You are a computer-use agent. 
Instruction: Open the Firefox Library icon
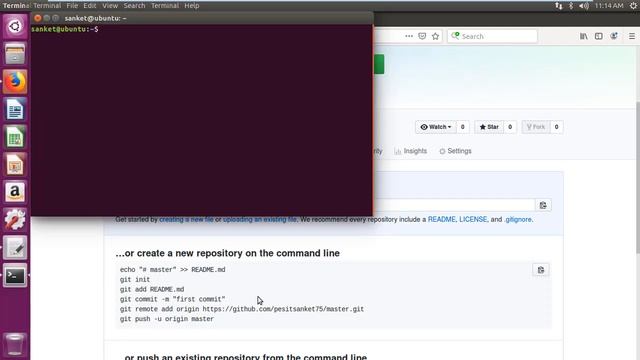[584, 36]
